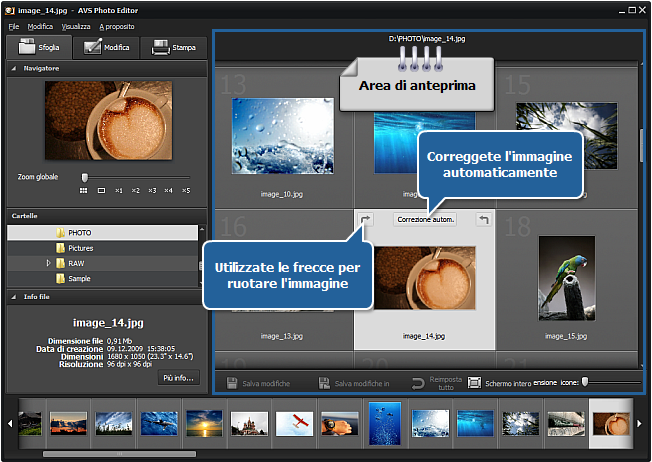The height and width of the screenshot is (462, 652).
Task: Click the Schermo intero icon
Action: click(x=474, y=383)
